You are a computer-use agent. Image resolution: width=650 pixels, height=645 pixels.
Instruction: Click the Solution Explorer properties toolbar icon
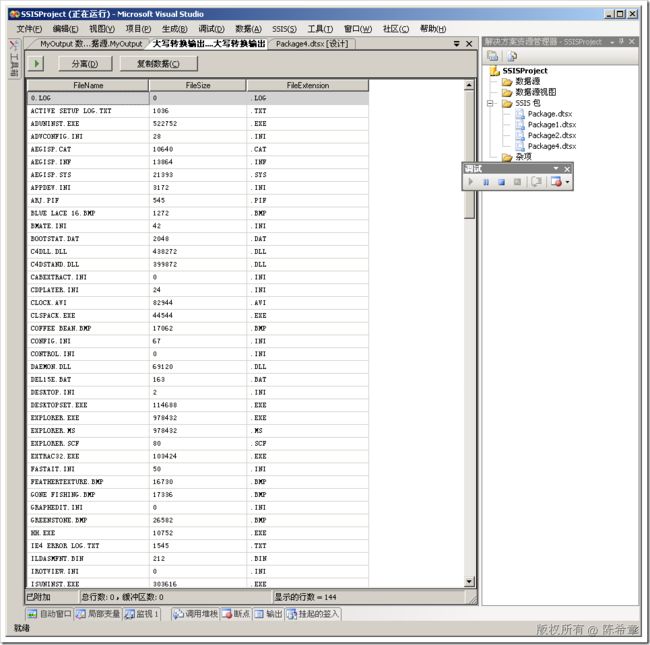point(492,56)
